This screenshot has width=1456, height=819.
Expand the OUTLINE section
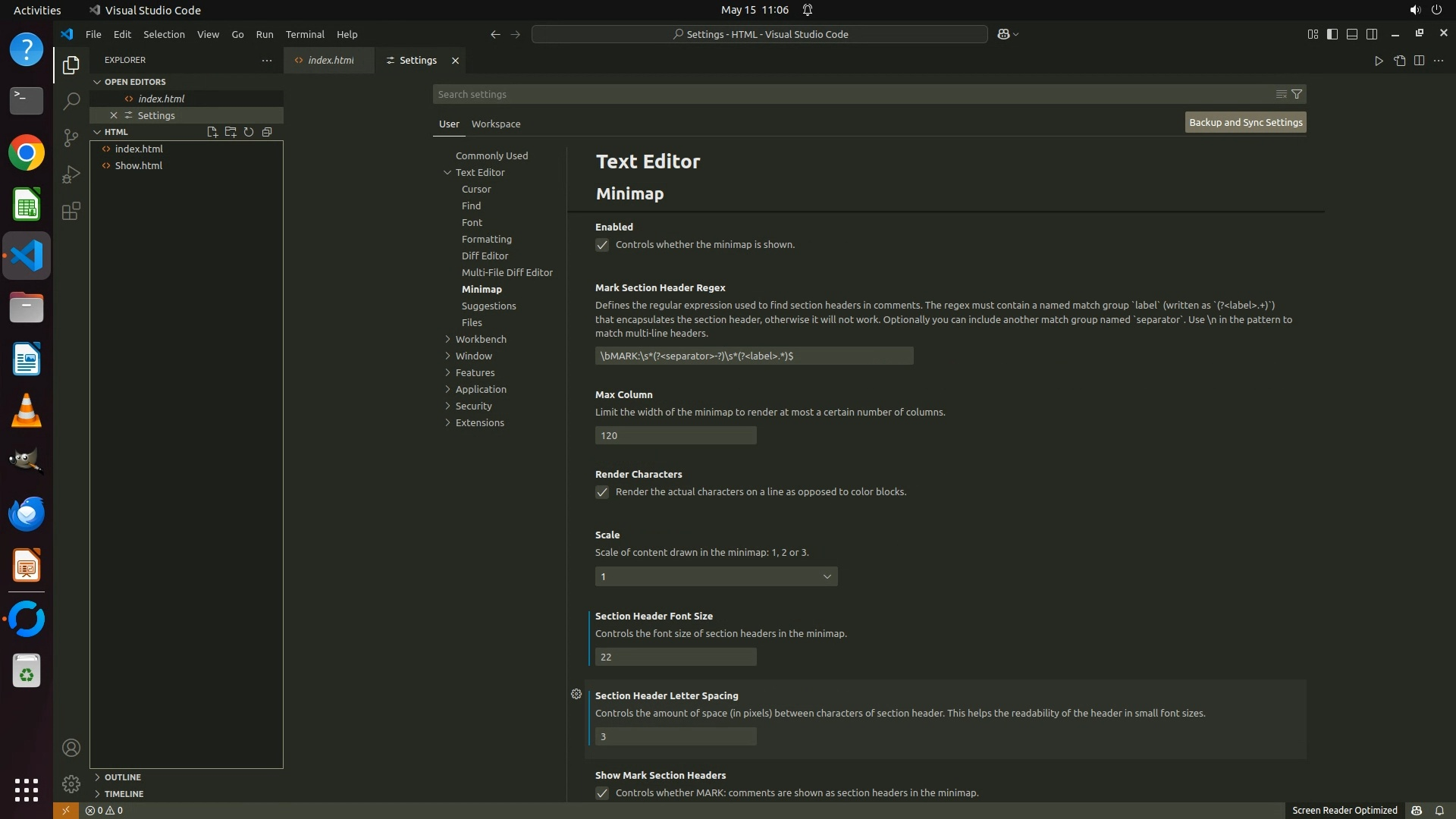pos(122,777)
